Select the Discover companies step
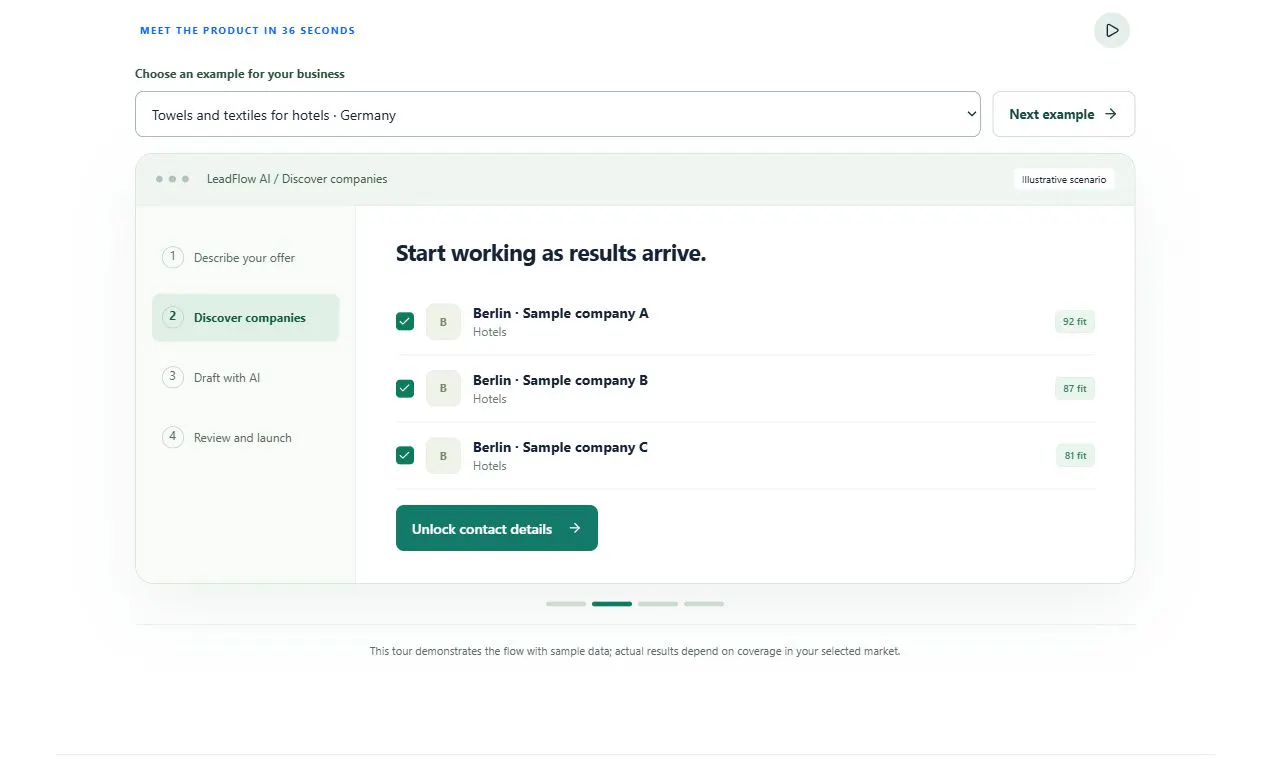 (x=246, y=318)
